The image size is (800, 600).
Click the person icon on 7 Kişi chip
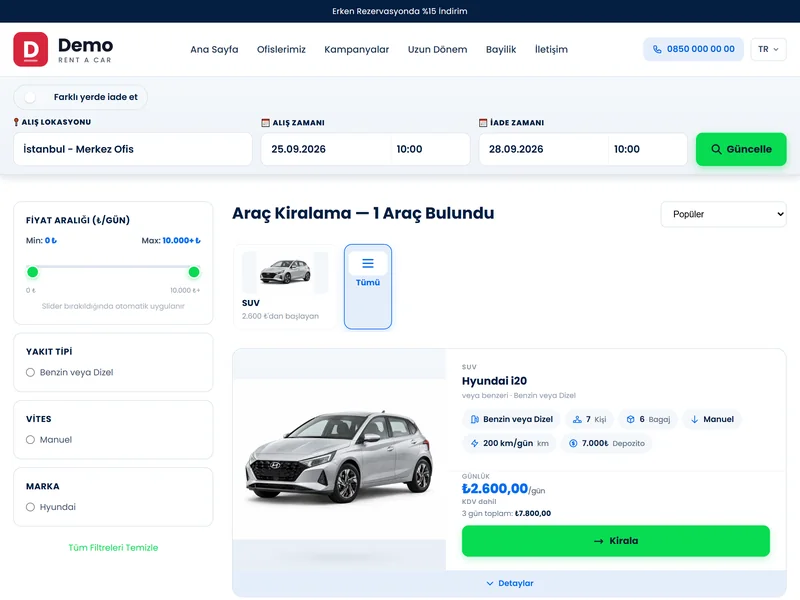tap(577, 419)
